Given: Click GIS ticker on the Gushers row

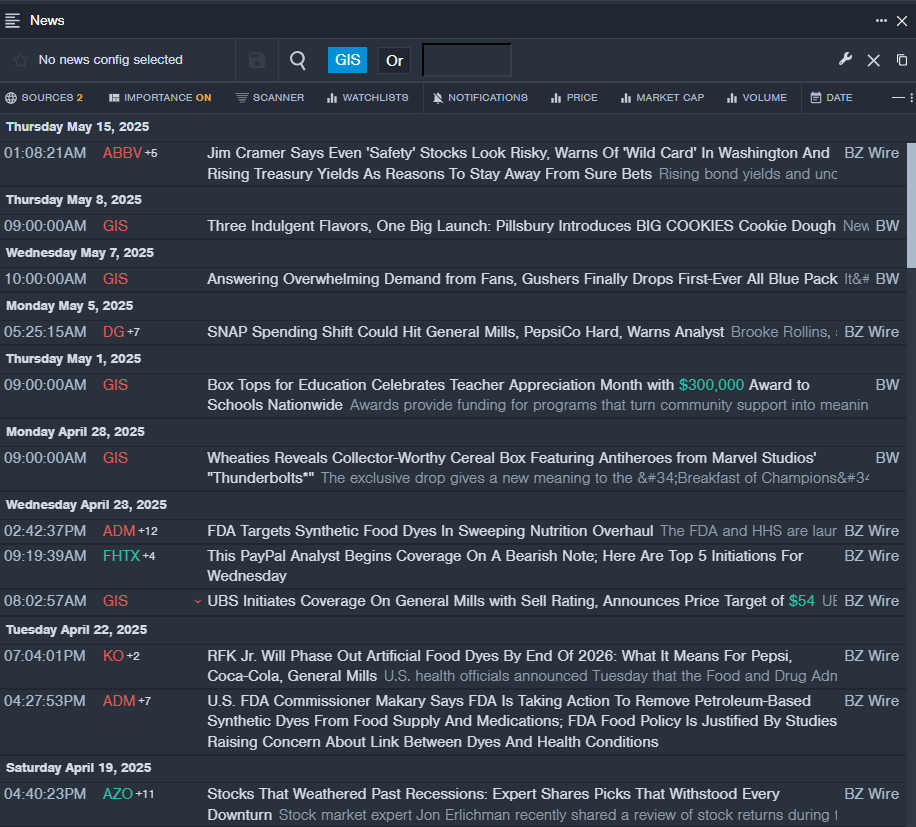Looking at the screenshot, I should coord(115,279).
